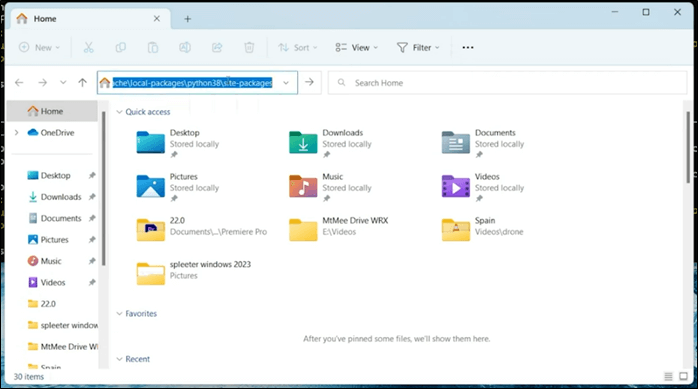Screen dimensions: 698x389
Task: Open the Filter dropdown menu
Action: click(x=418, y=47)
